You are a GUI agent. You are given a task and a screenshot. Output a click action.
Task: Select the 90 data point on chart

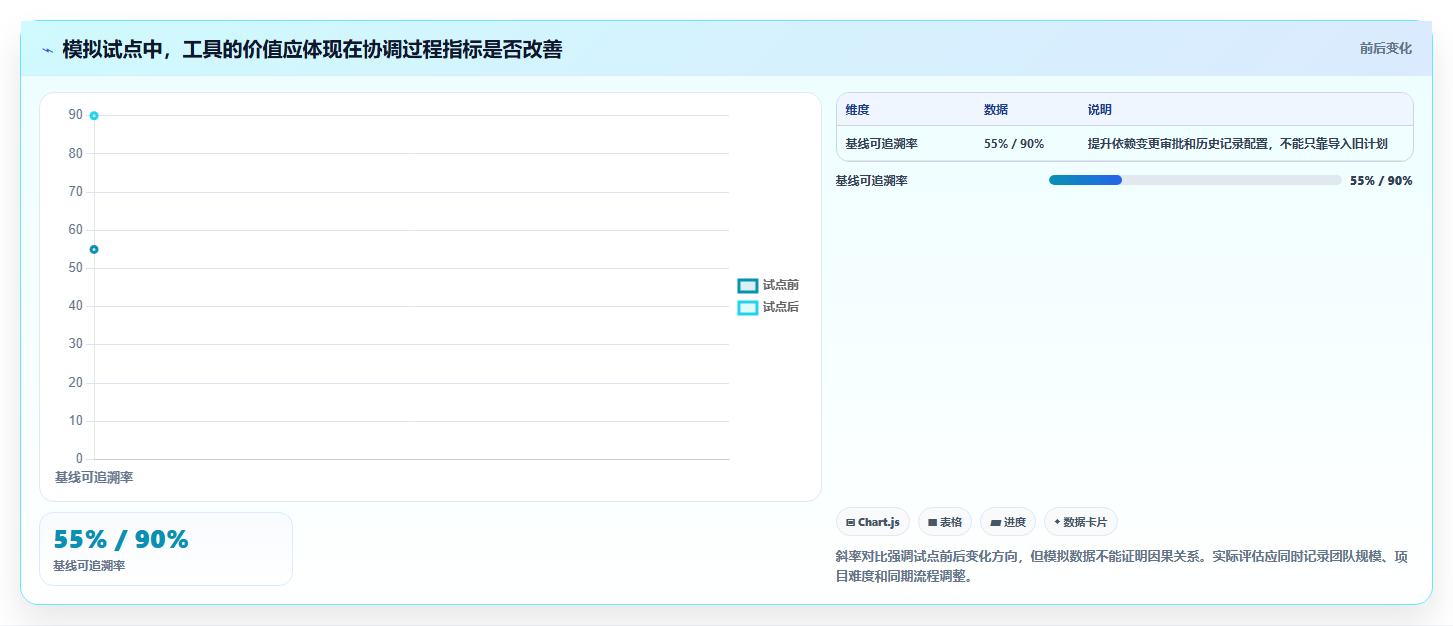point(94,116)
